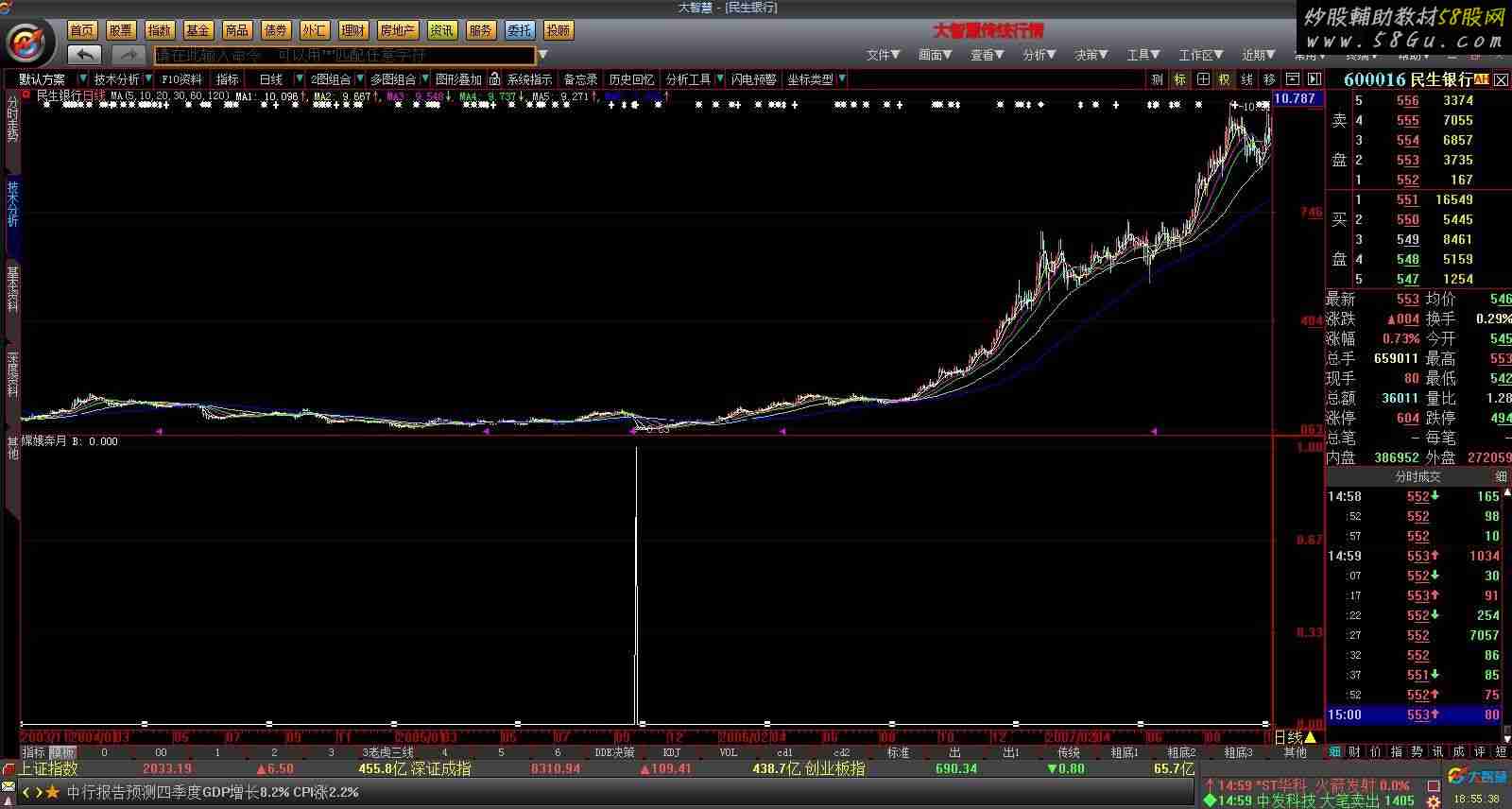Open the 工具 menu
1512x809 pixels.
click(1143, 56)
